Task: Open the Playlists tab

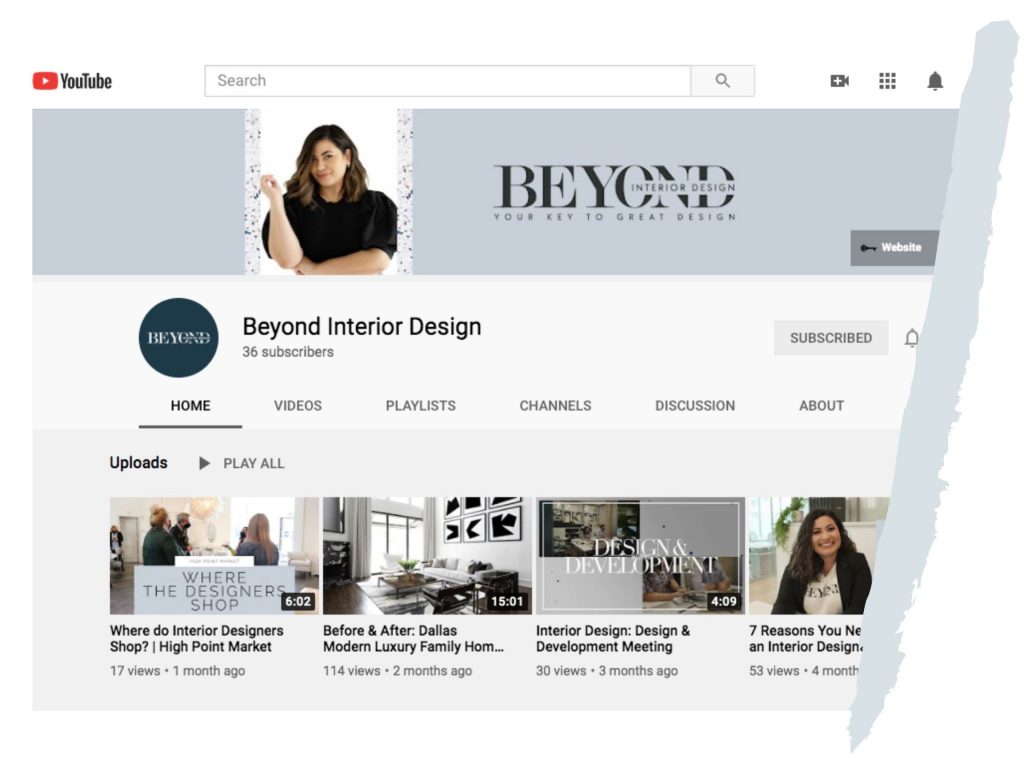Action: click(x=421, y=406)
